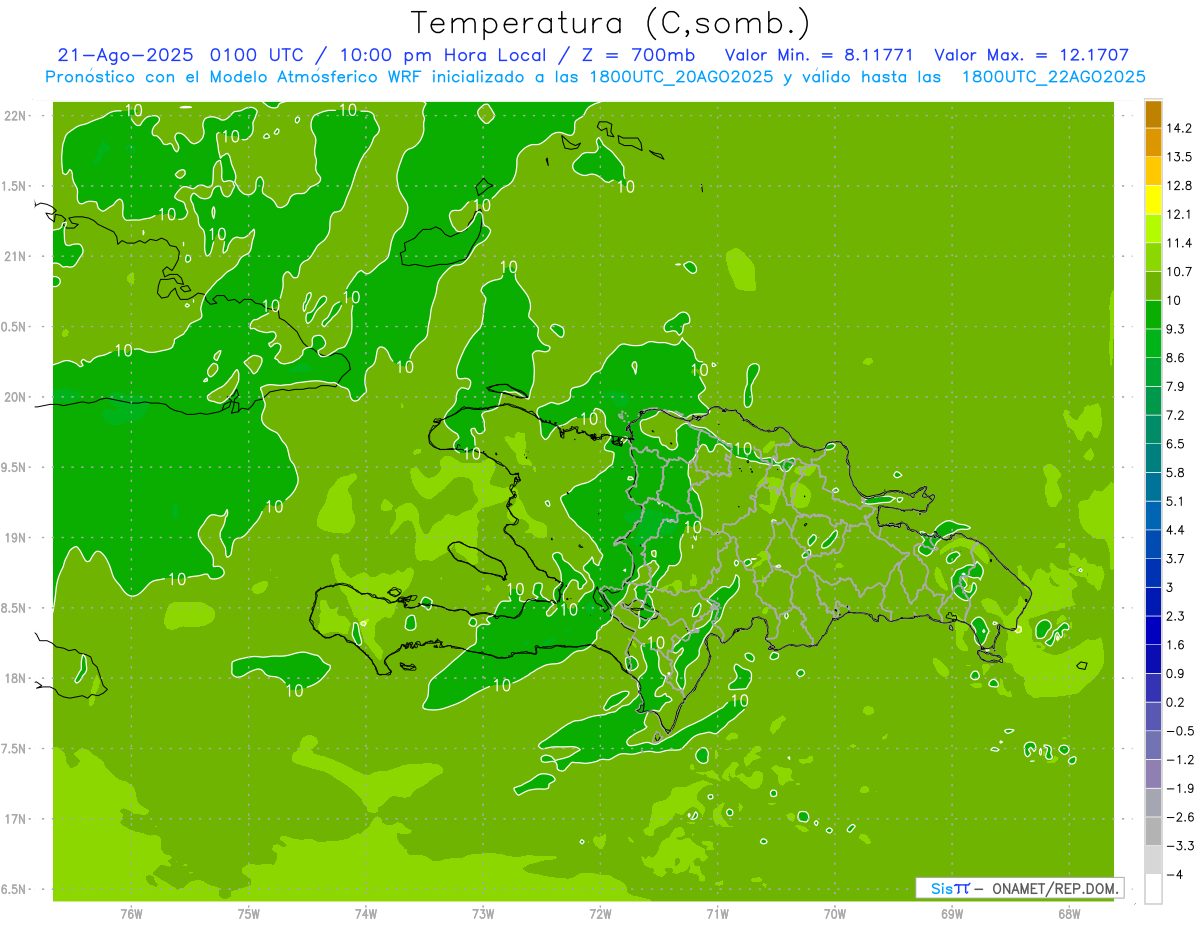Screen dimensions: 1200x927
Task: Click the 6.5 colorbar label
Action: (1176, 444)
